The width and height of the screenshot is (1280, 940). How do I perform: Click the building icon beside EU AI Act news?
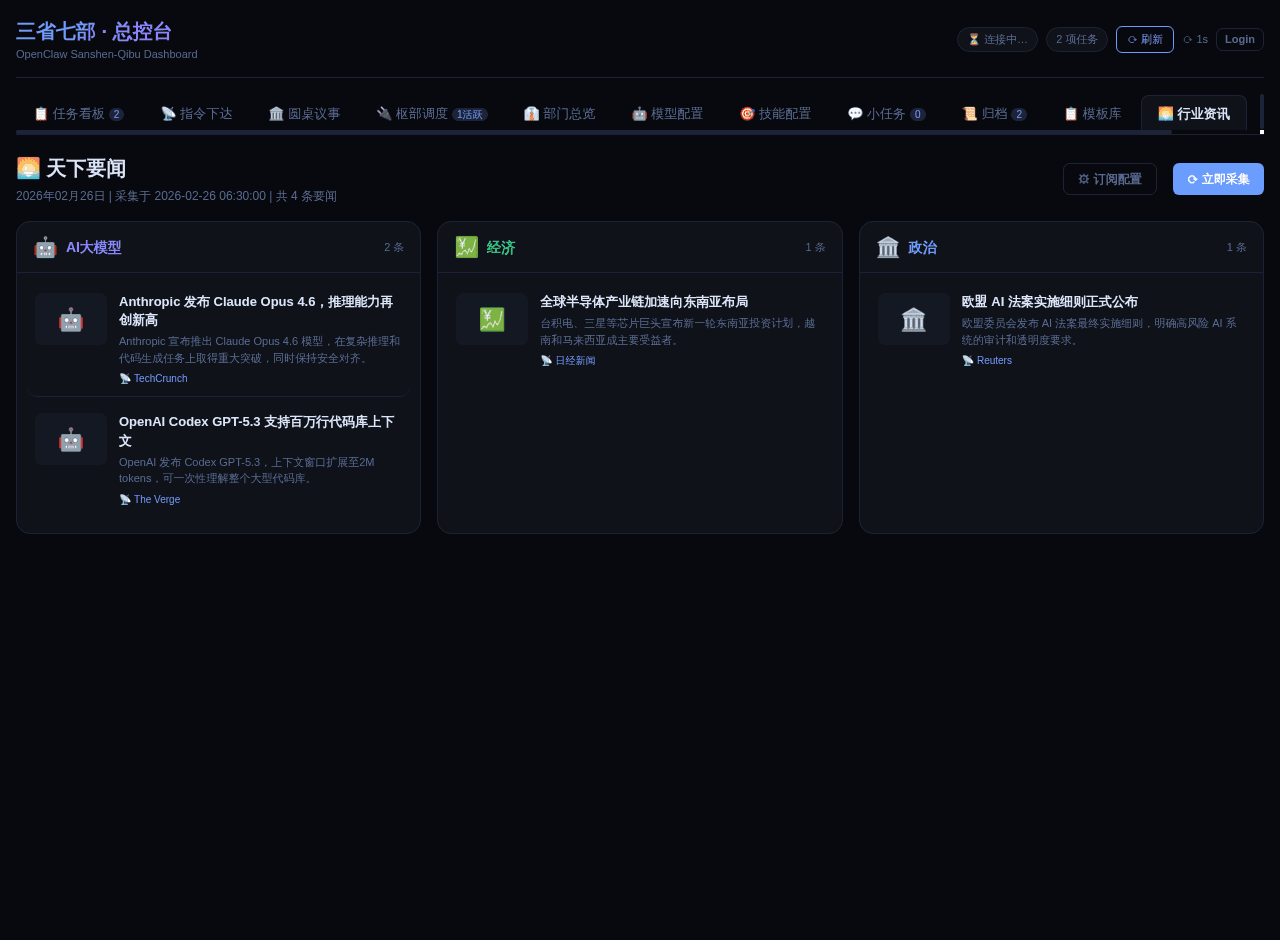tap(913, 319)
